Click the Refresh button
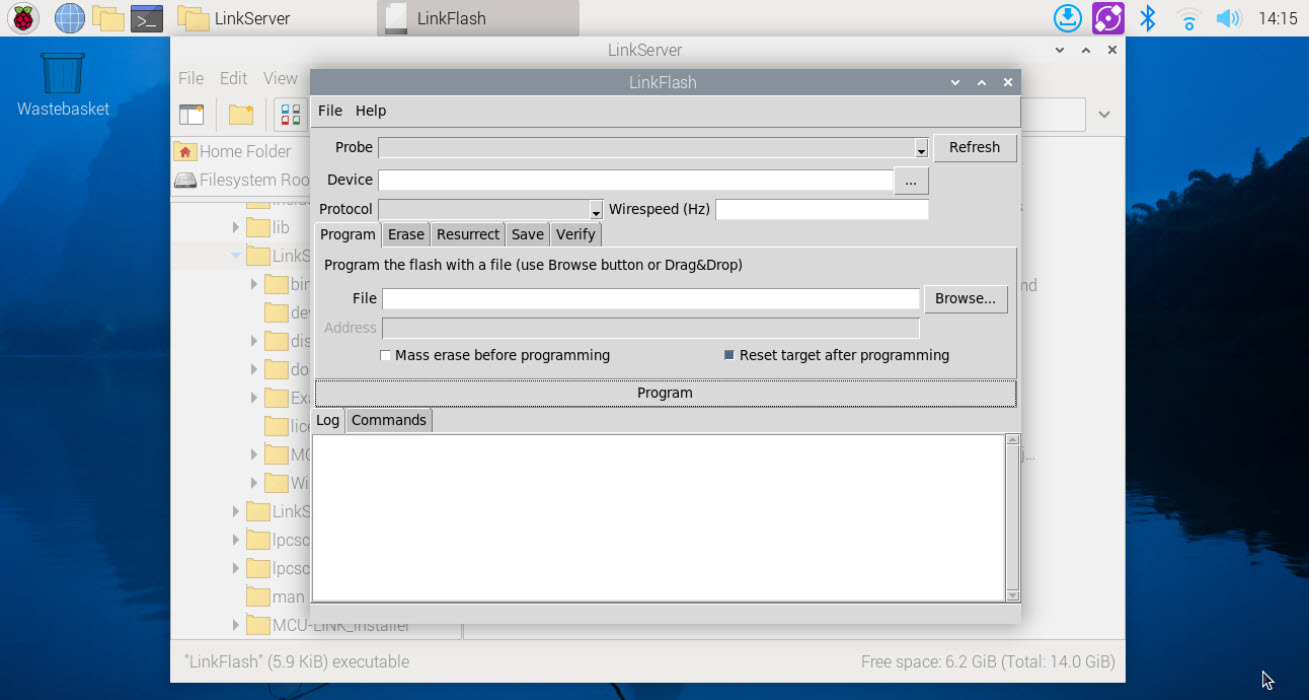The image size is (1309, 700). (x=974, y=148)
